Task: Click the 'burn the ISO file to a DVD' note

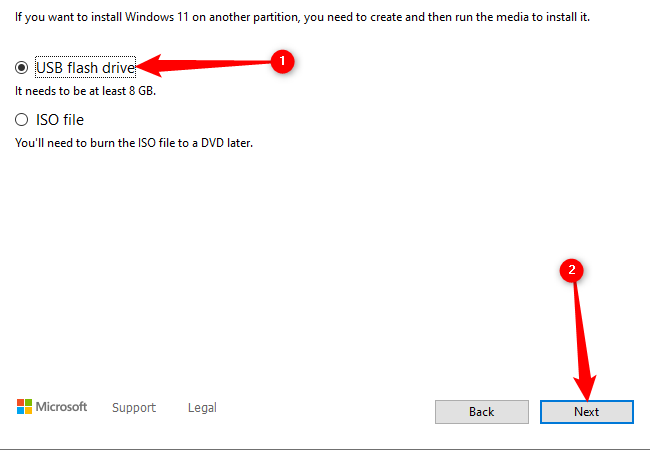Action: point(135,143)
